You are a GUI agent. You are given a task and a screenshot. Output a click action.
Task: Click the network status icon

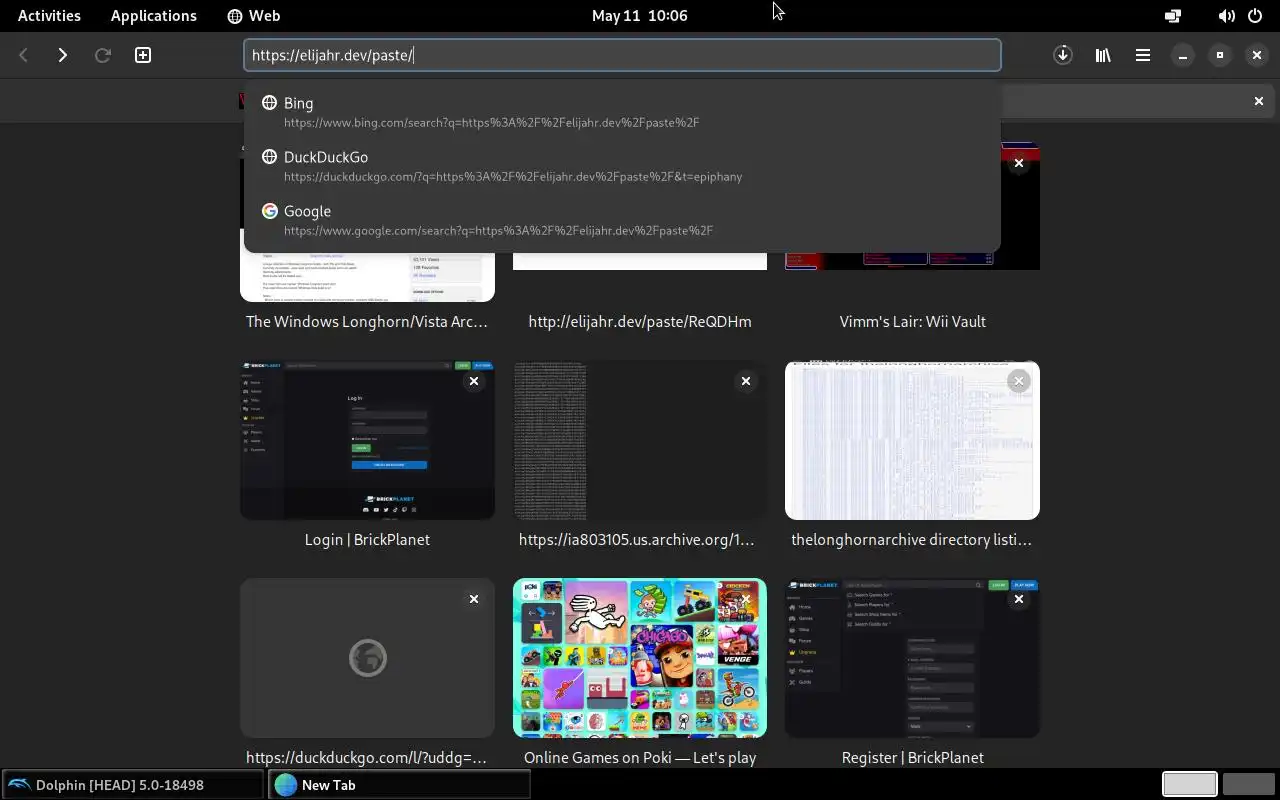click(1173, 16)
